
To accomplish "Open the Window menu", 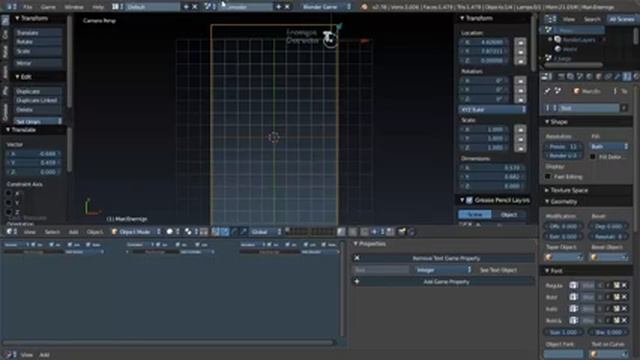I will point(74,7).
